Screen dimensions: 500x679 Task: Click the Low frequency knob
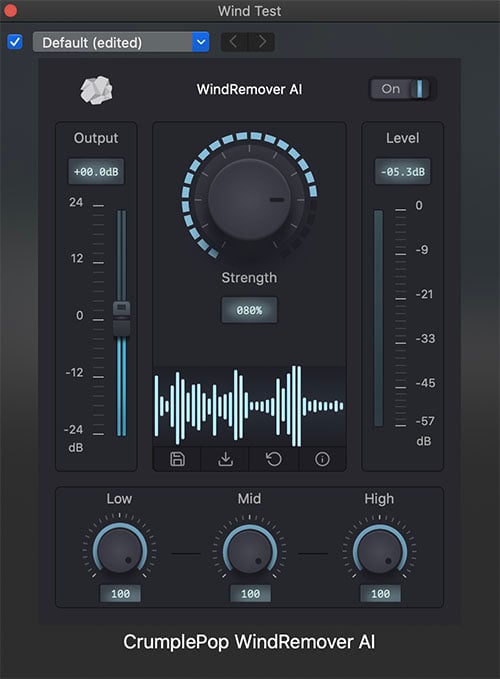(x=120, y=551)
